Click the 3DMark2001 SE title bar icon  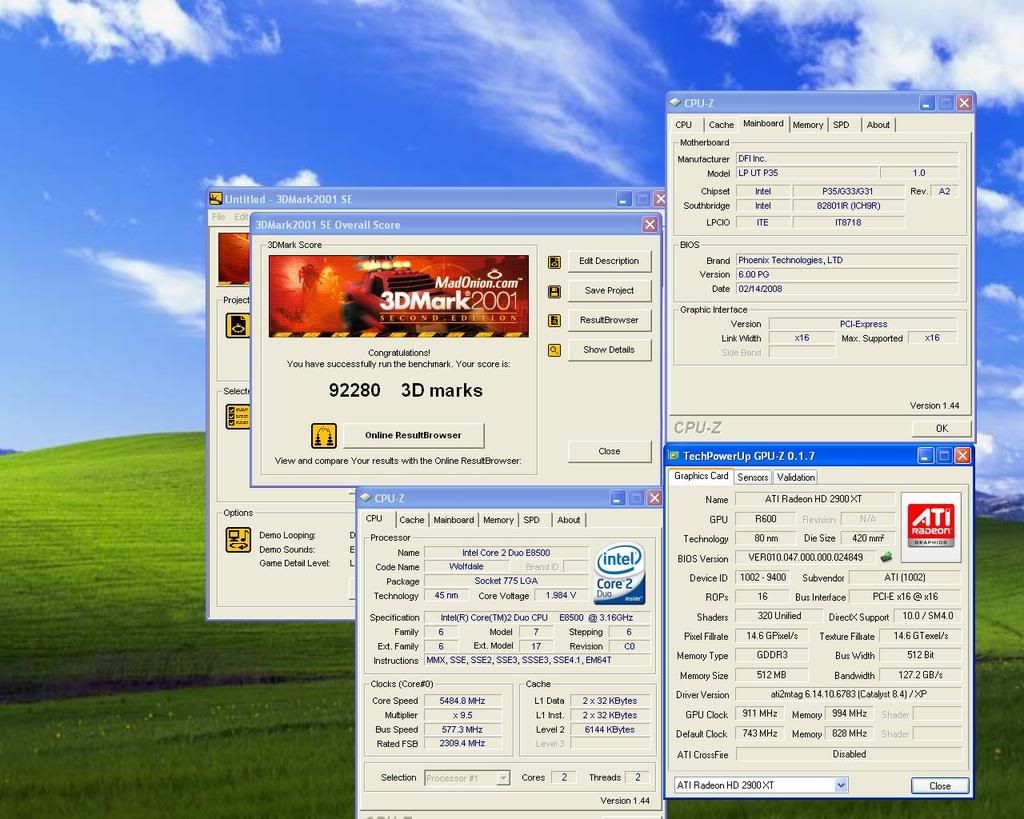point(216,199)
